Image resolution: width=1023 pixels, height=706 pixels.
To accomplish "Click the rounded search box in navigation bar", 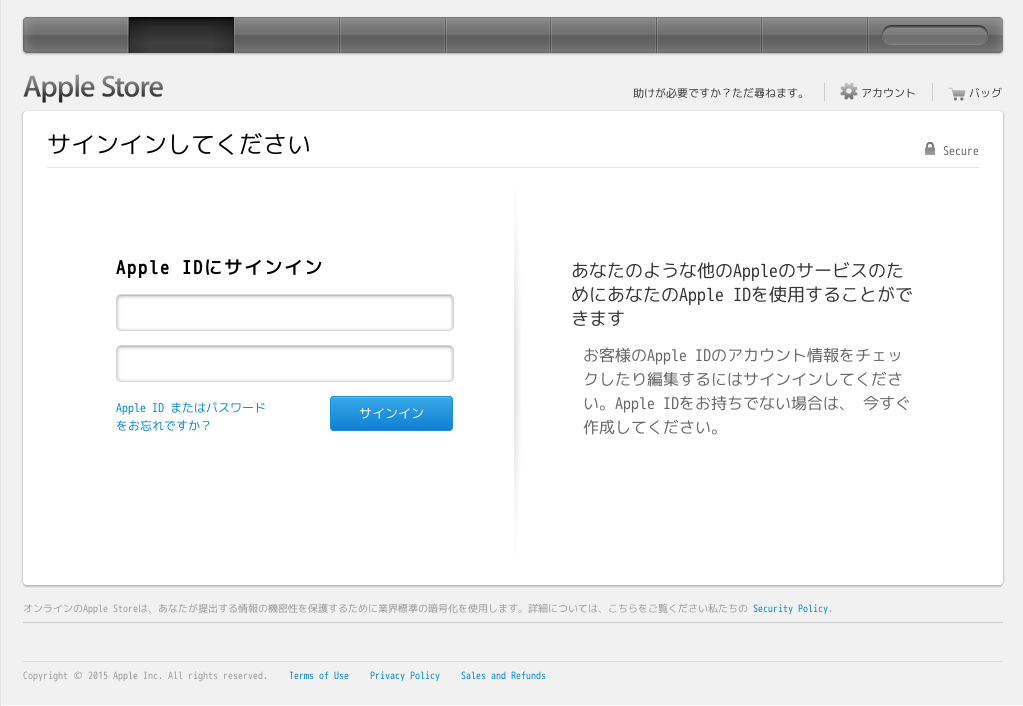I will 935,35.
